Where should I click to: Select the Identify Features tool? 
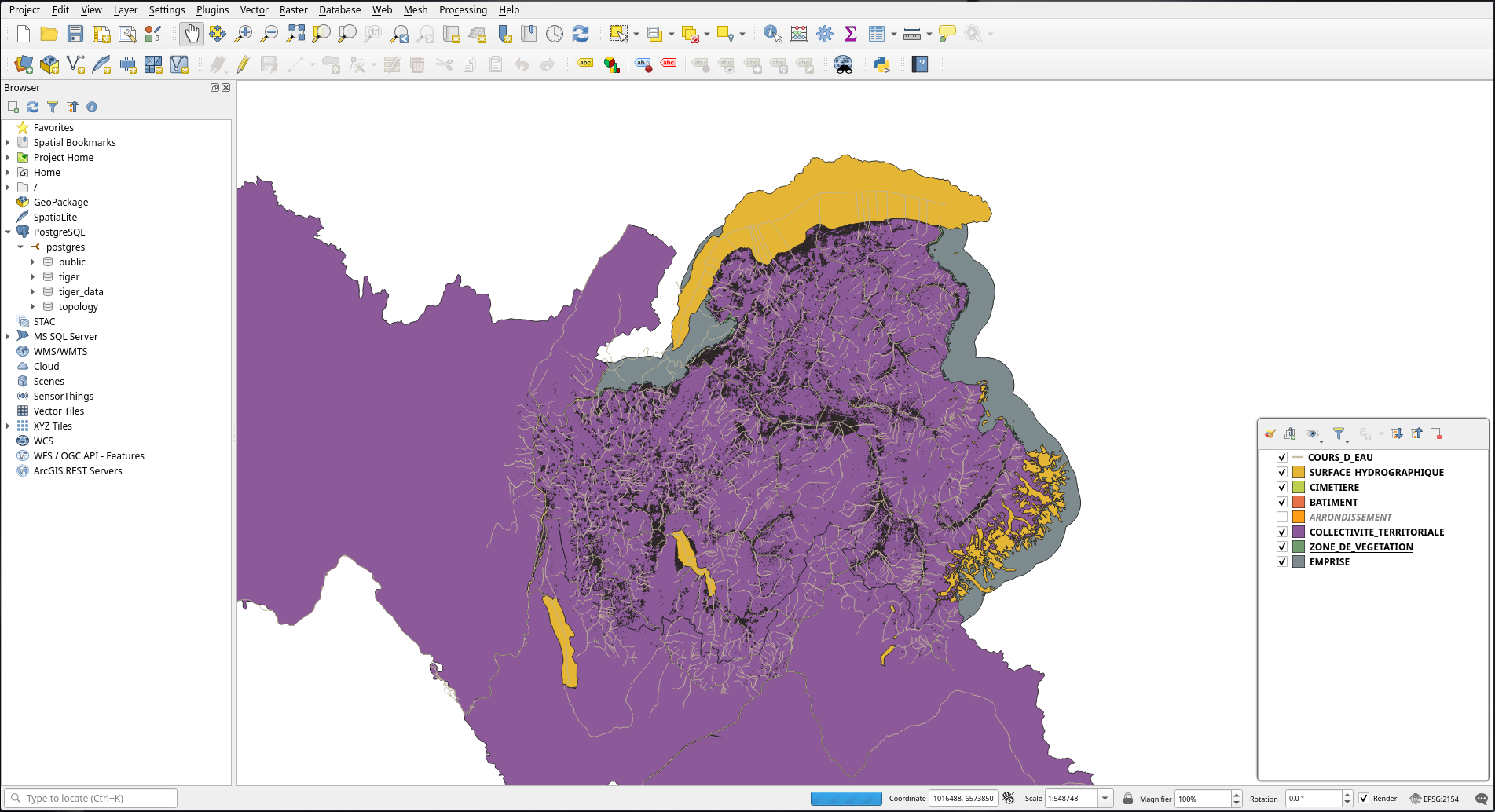[x=772, y=34]
